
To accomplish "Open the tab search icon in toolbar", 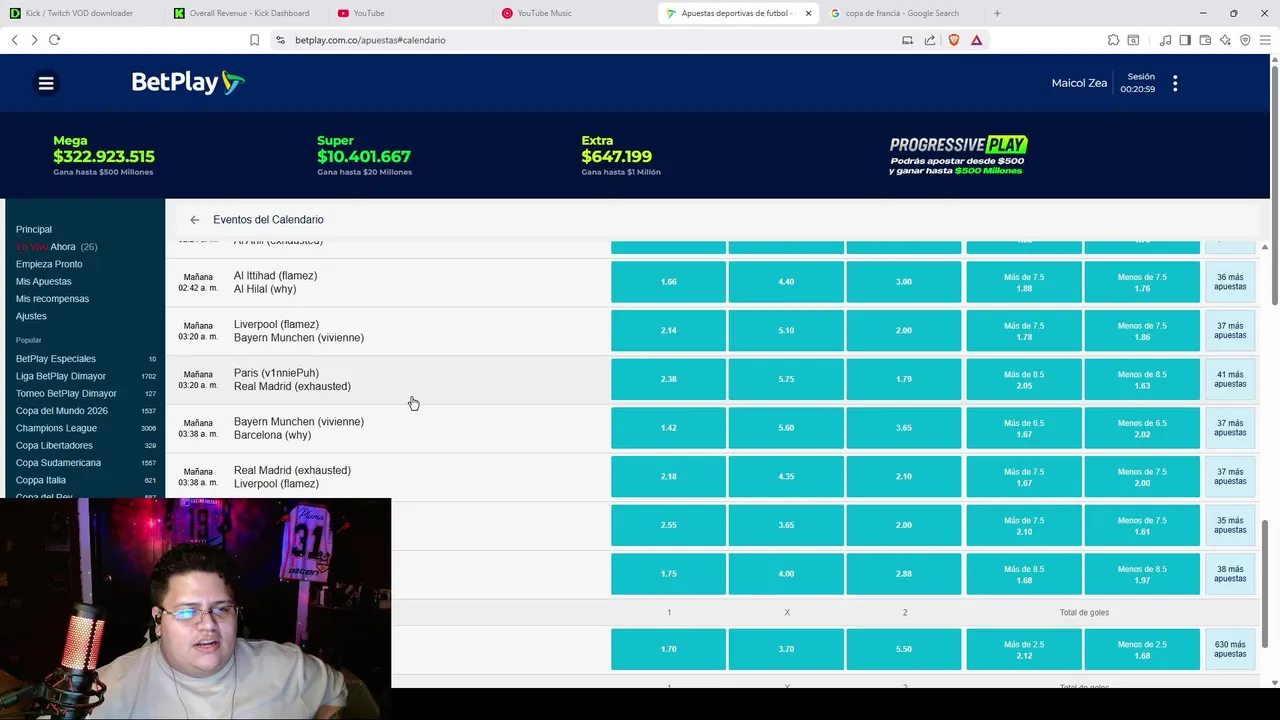I will [1133, 40].
